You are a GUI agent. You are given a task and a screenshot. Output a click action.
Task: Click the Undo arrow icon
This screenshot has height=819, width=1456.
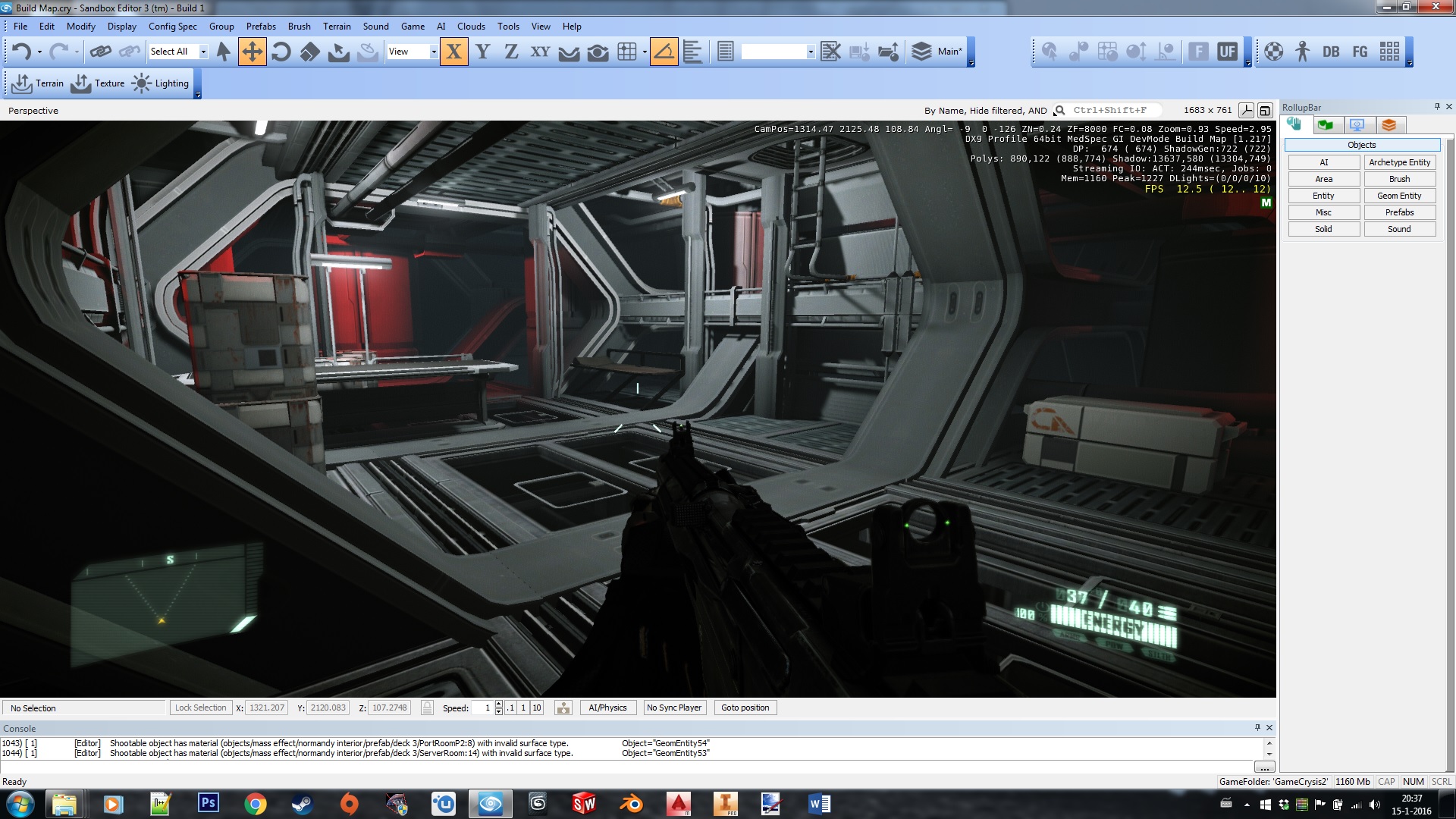[21, 52]
